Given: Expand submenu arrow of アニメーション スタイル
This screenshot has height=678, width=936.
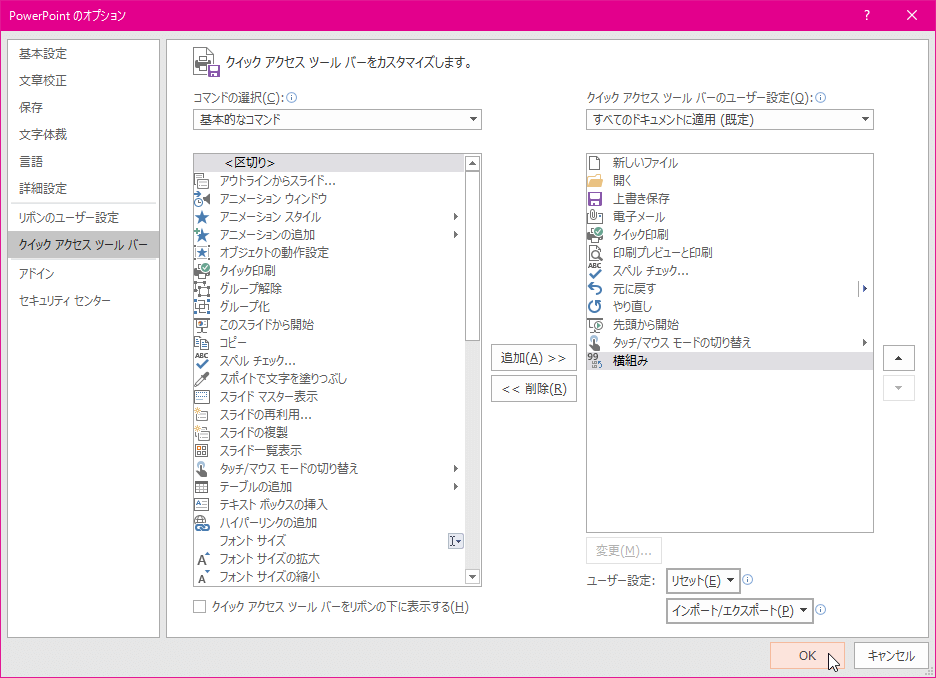Looking at the screenshot, I should point(455,217).
